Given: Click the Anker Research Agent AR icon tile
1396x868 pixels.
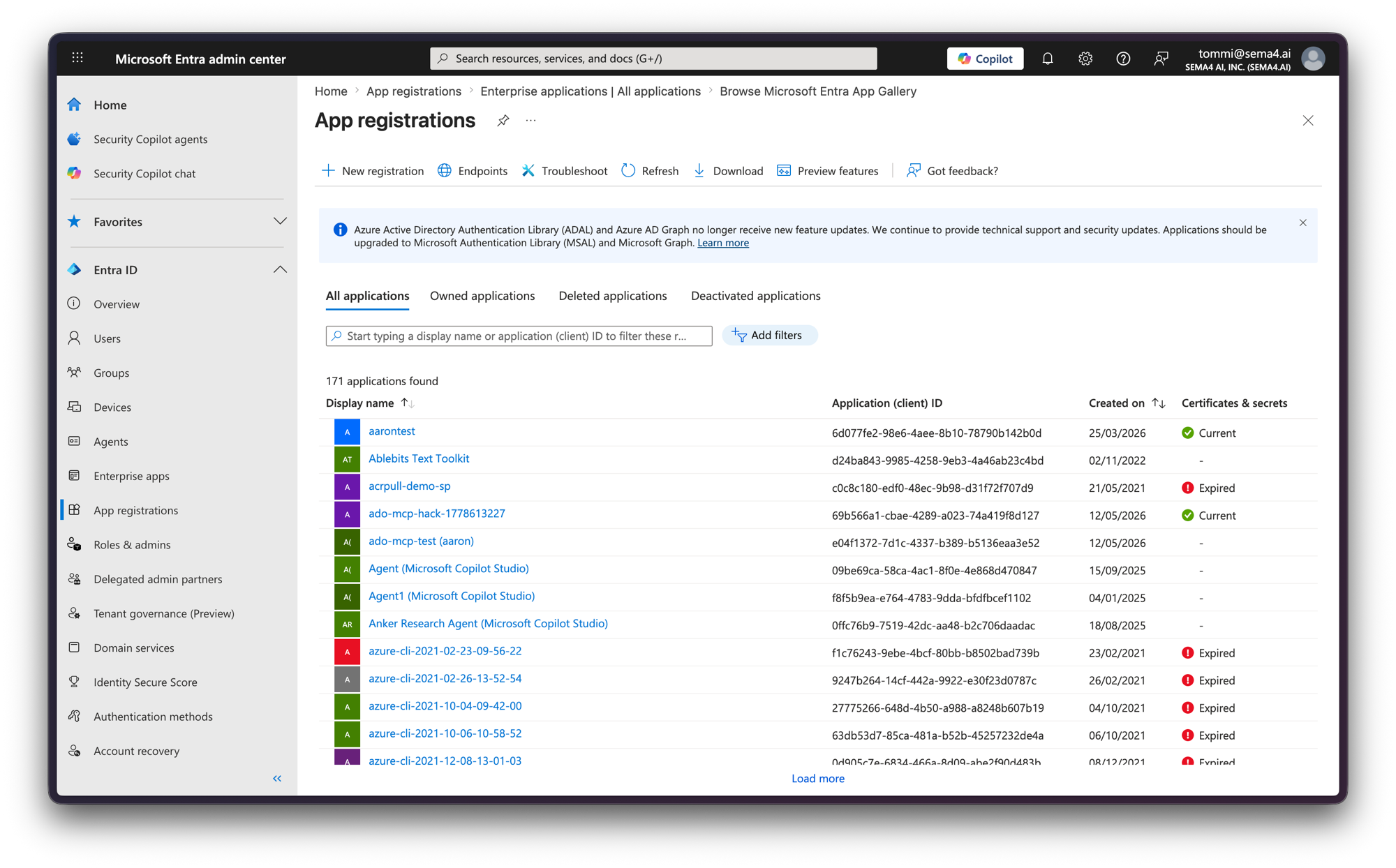Looking at the screenshot, I should [347, 624].
